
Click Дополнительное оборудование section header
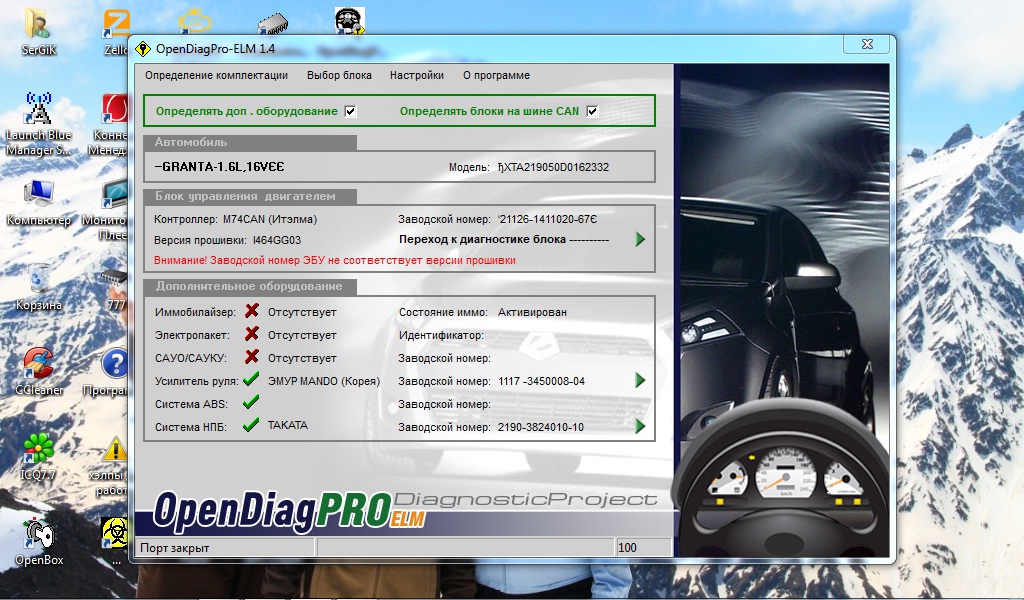(x=250, y=286)
